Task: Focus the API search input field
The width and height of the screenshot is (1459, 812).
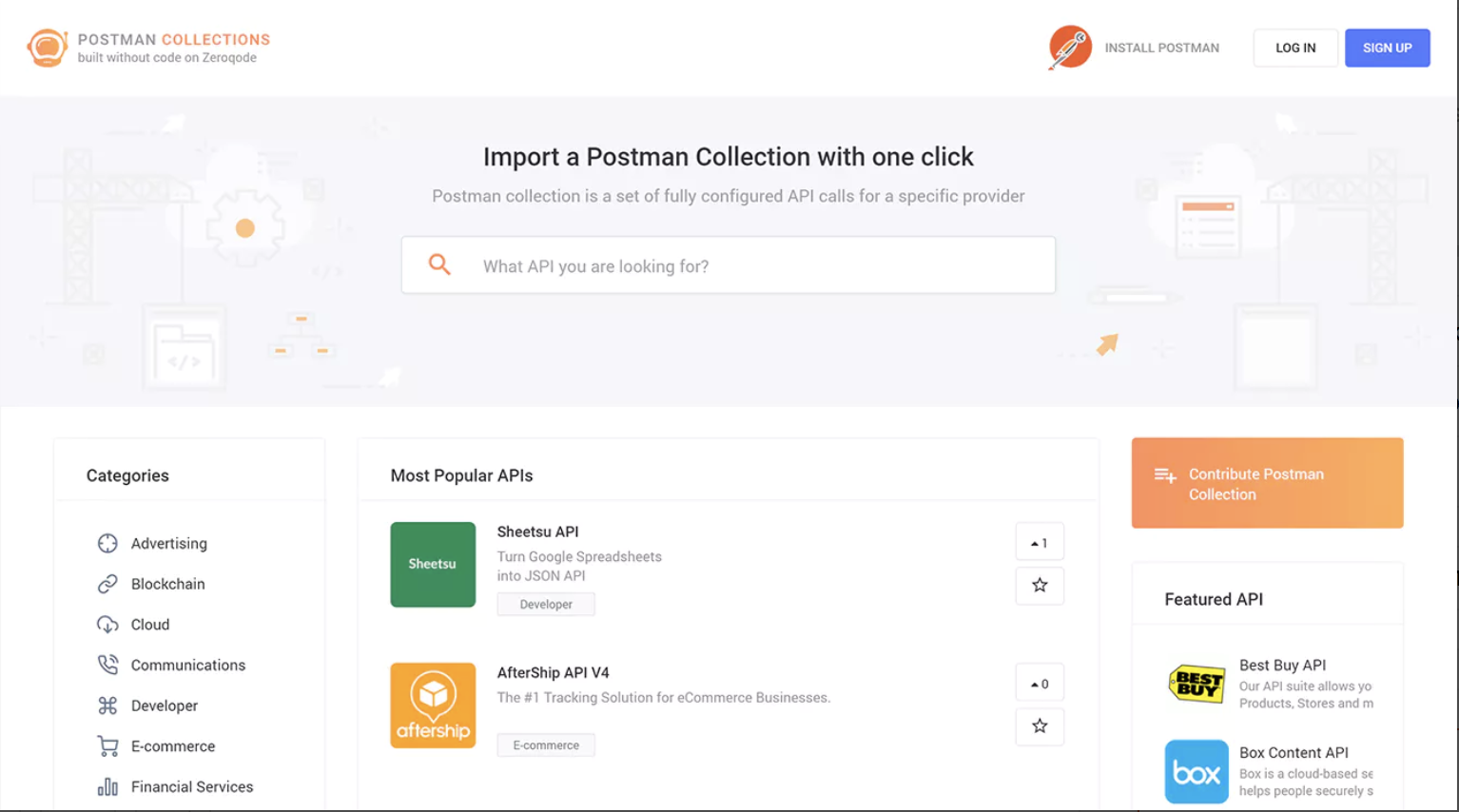Action: [x=729, y=265]
